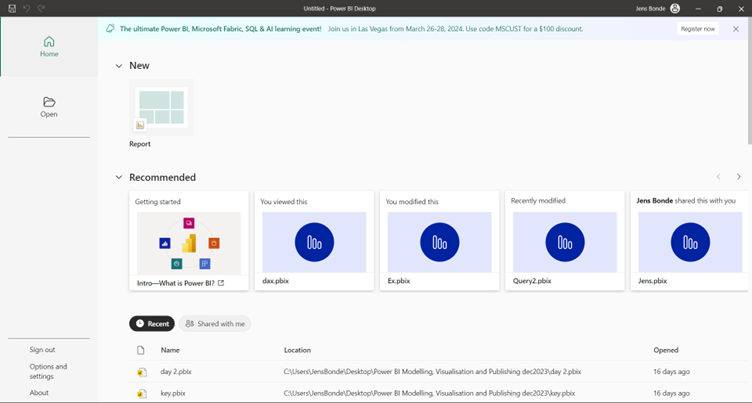Click the Power BI logo in Query2.pbix card
The image size is (752, 403).
pyautogui.click(x=565, y=242)
